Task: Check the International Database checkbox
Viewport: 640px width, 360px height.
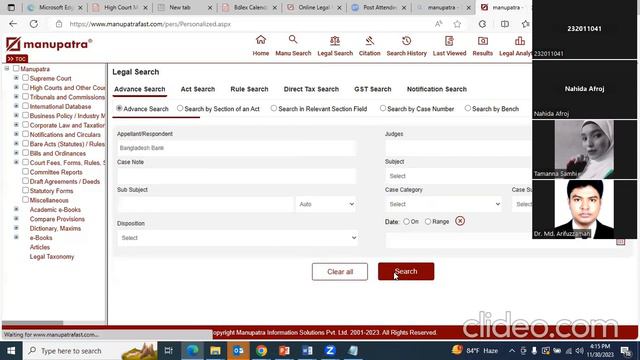Action: 25,106
